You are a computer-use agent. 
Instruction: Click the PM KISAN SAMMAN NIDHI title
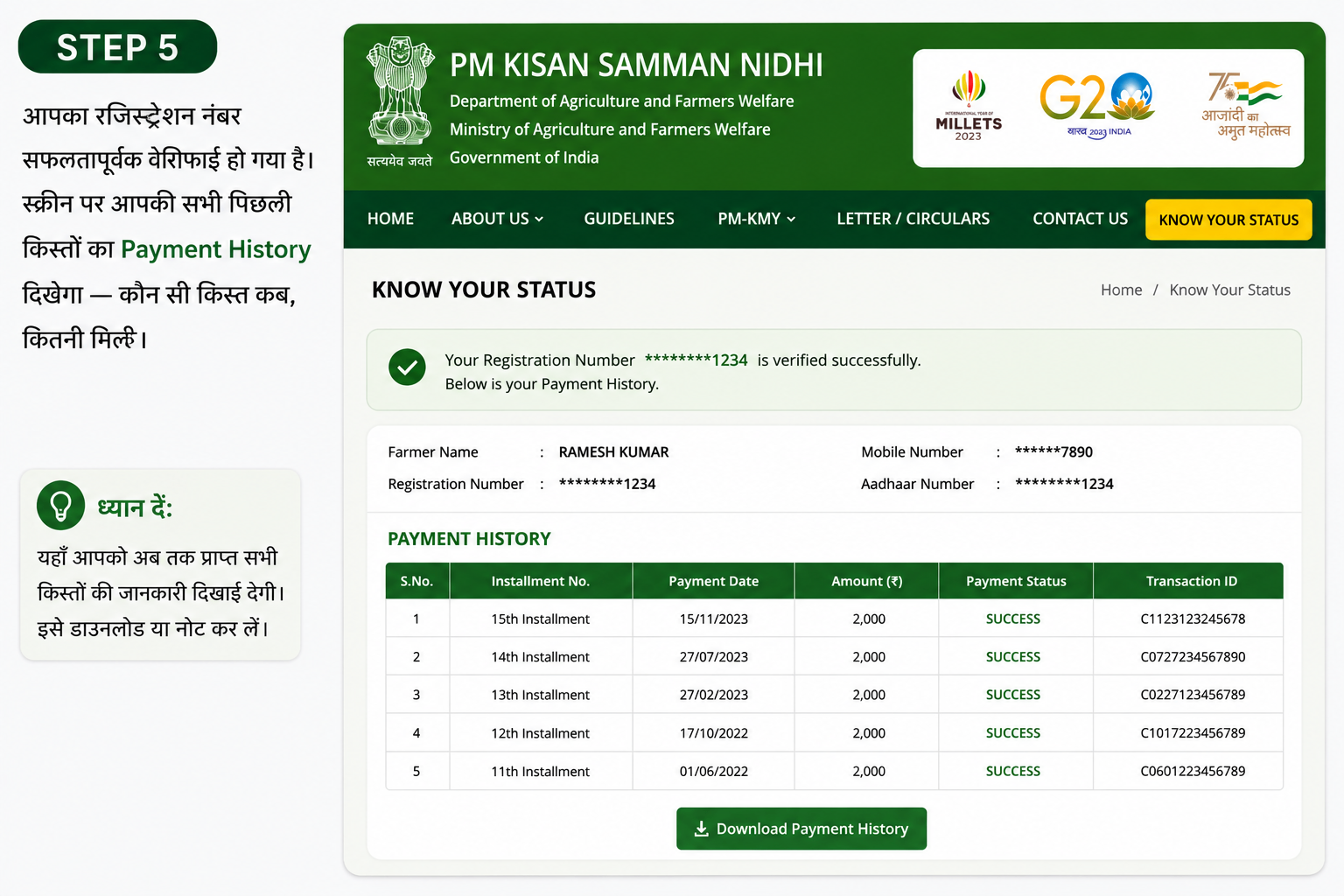(636, 66)
